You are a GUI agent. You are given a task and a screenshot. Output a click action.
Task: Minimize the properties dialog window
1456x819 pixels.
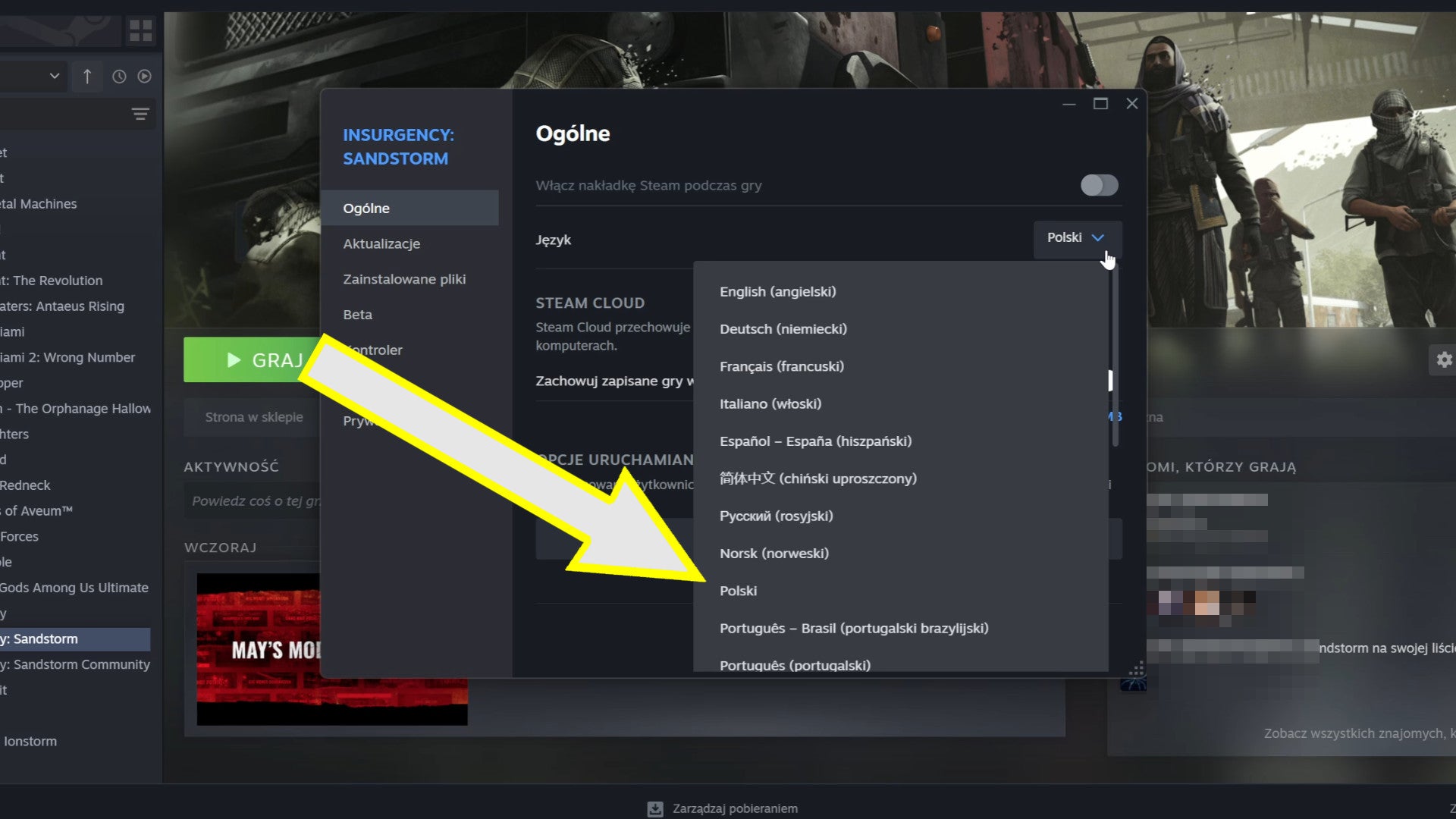pyautogui.click(x=1068, y=103)
